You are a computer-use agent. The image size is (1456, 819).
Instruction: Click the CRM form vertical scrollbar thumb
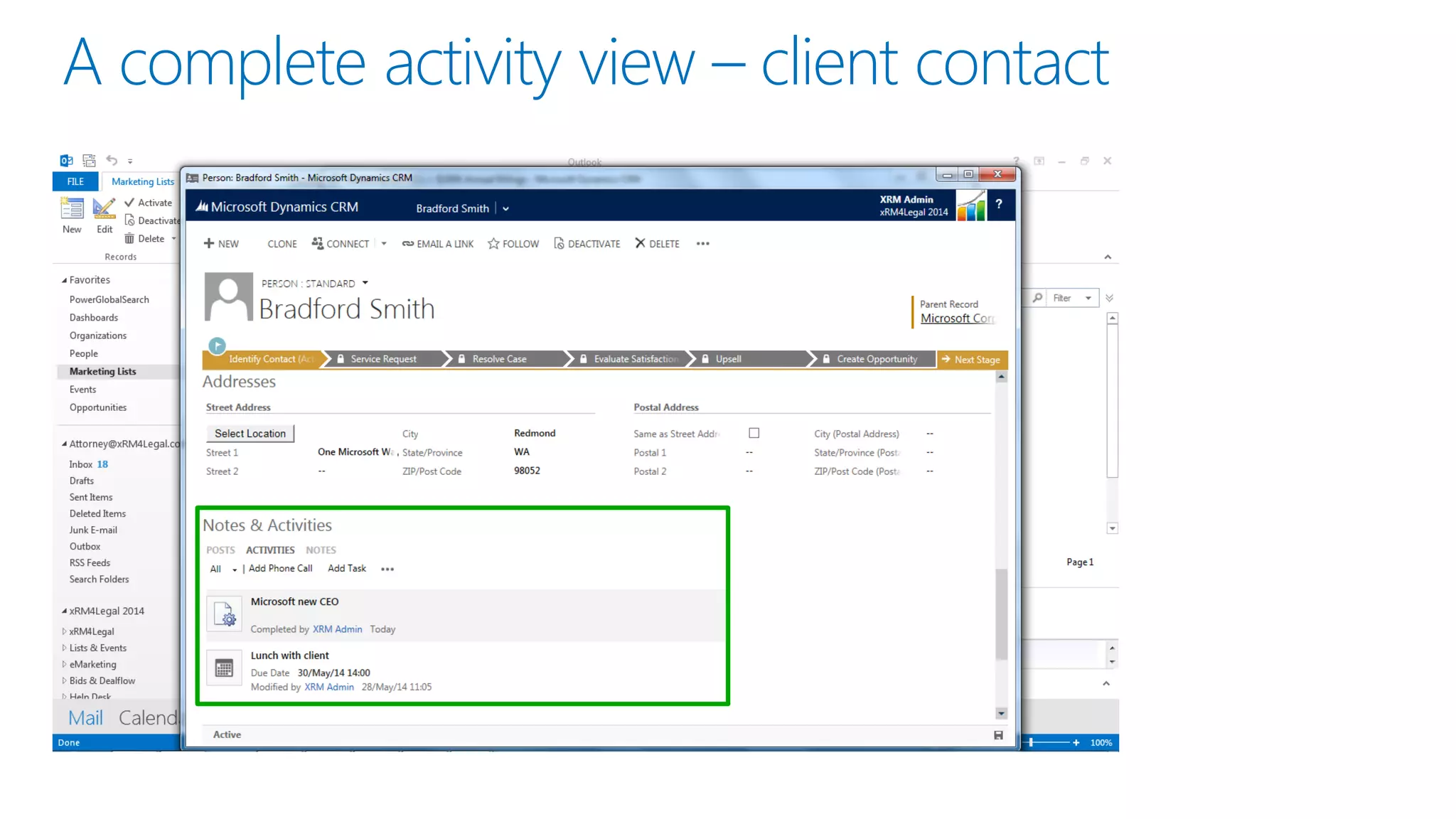1002,614
